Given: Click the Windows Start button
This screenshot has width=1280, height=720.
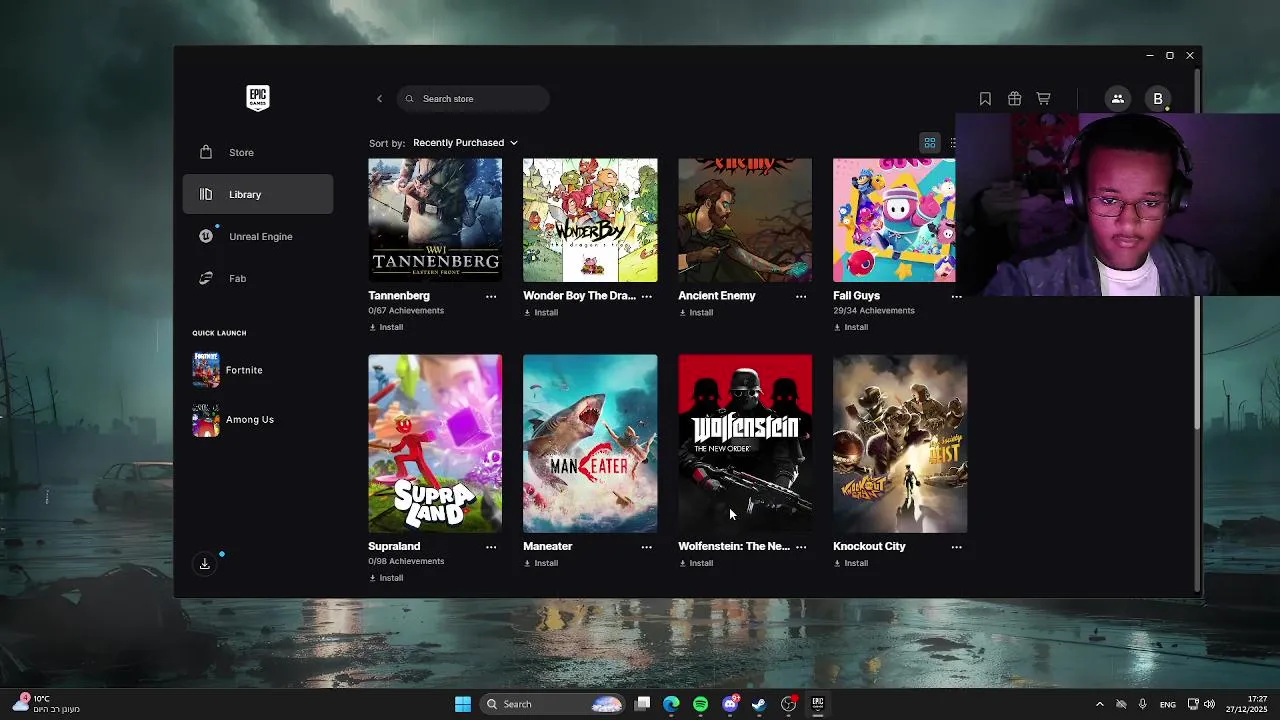Looking at the screenshot, I should (463, 704).
